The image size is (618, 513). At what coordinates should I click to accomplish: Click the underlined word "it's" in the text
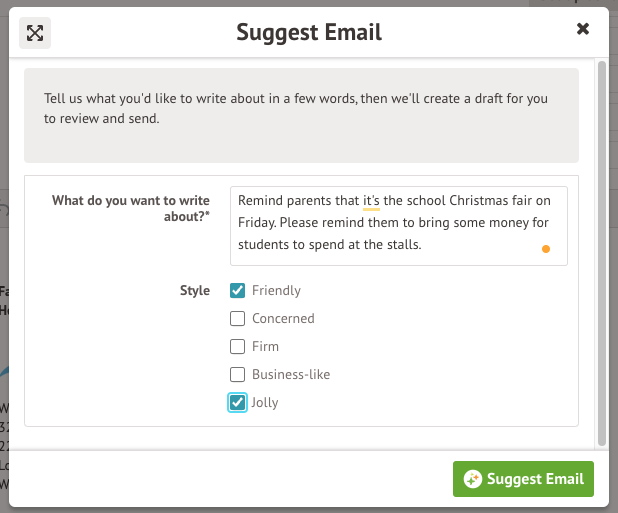[371, 200]
